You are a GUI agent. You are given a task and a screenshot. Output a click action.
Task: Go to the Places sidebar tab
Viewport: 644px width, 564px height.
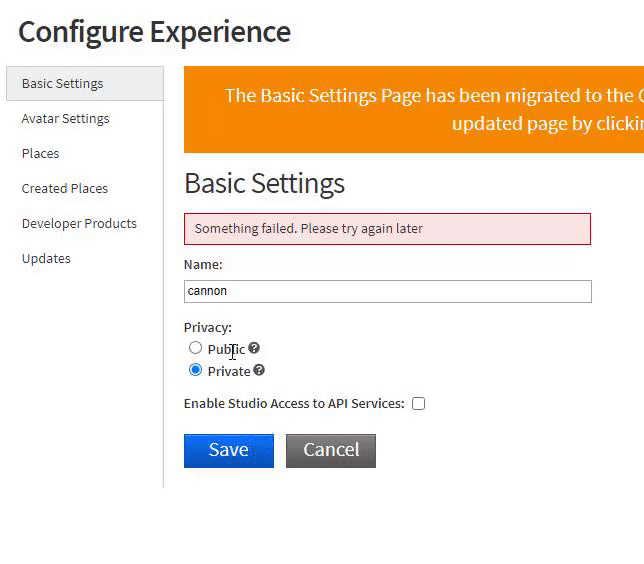41,154
